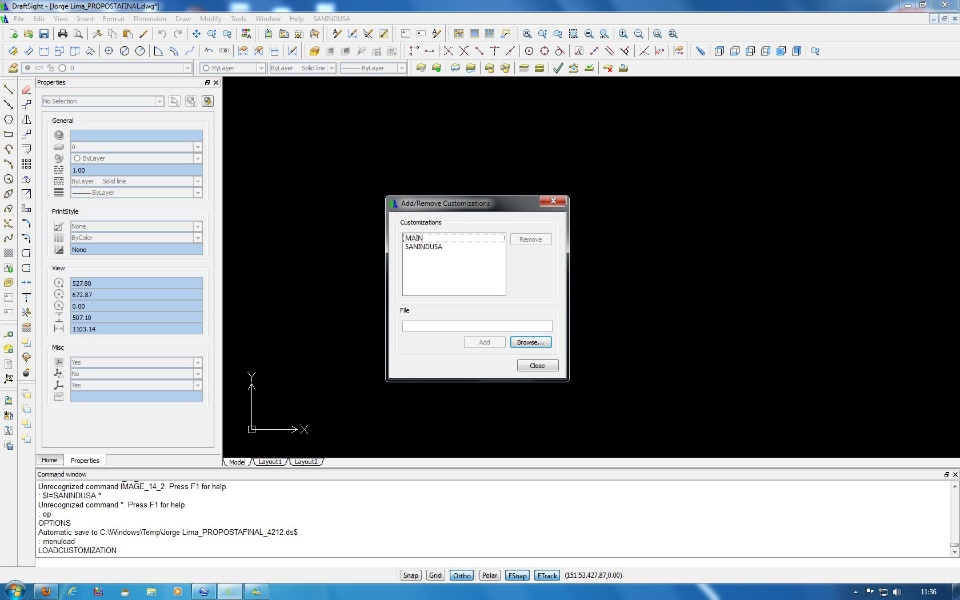Toggle ESnap in the status bar
960x600 pixels.
click(x=517, y=576)
